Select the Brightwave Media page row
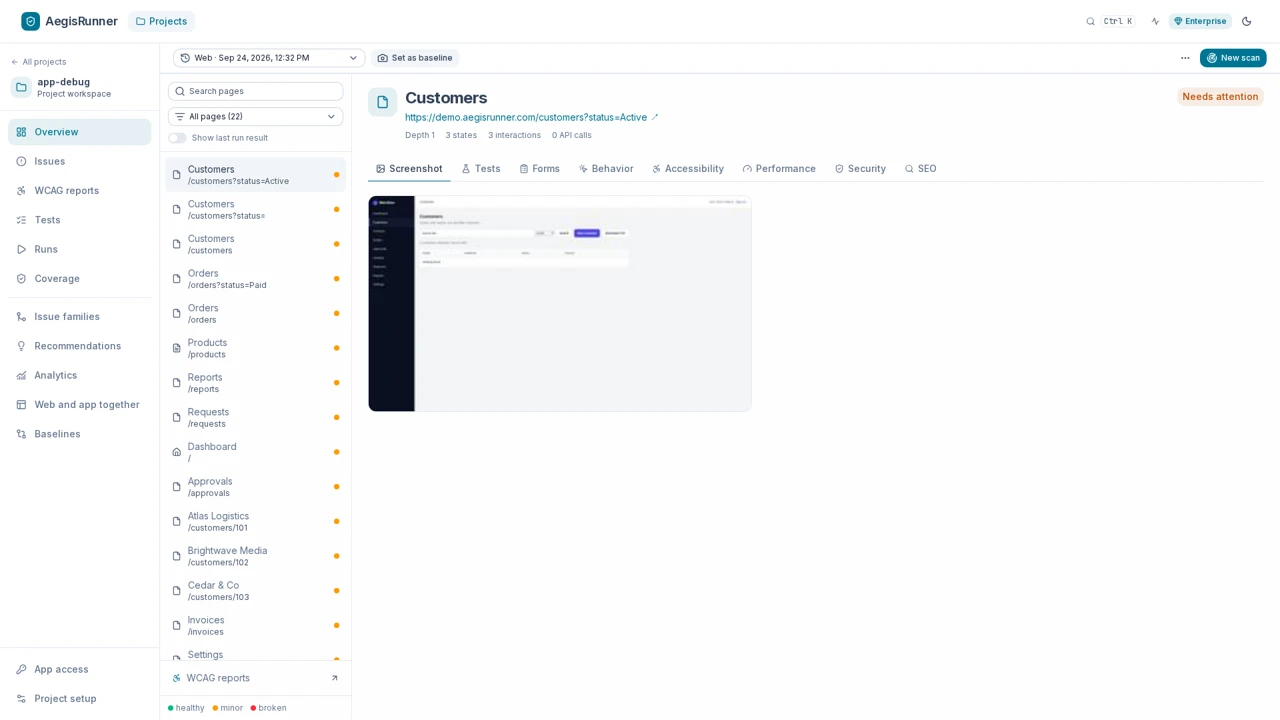The width and height of the screenshot is (1280, 720). 255,556
